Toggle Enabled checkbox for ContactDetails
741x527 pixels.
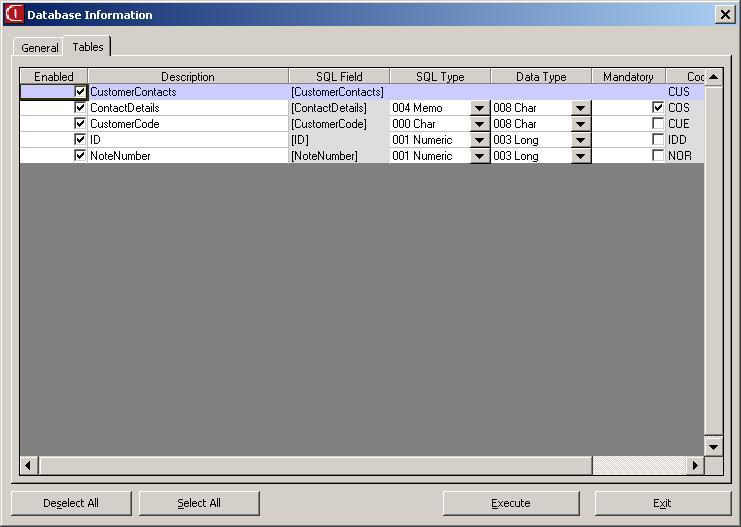tap(80, 107)
